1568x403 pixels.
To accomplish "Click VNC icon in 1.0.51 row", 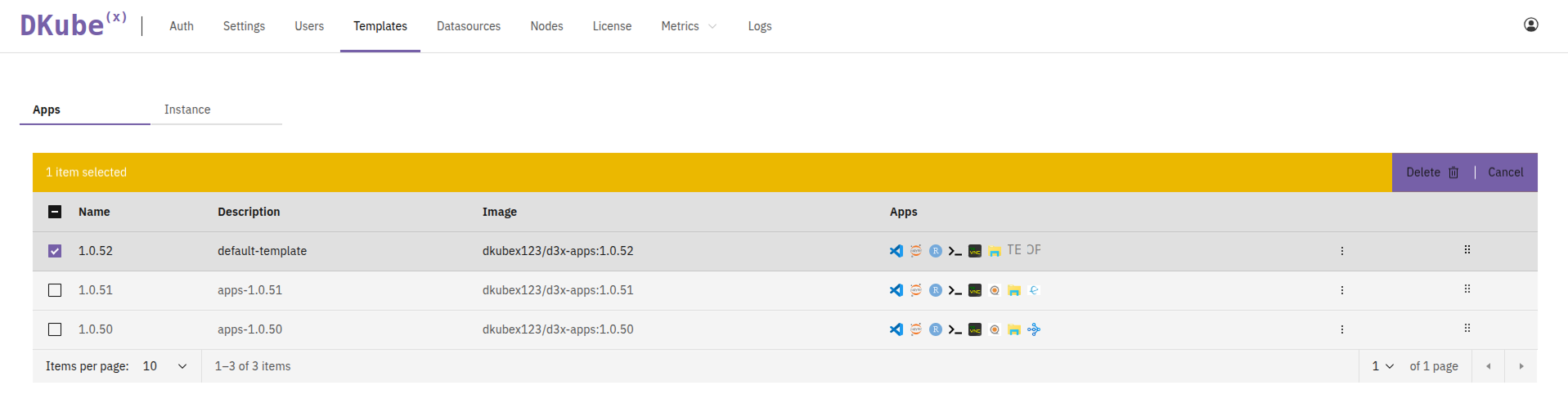I will (974, 290).
